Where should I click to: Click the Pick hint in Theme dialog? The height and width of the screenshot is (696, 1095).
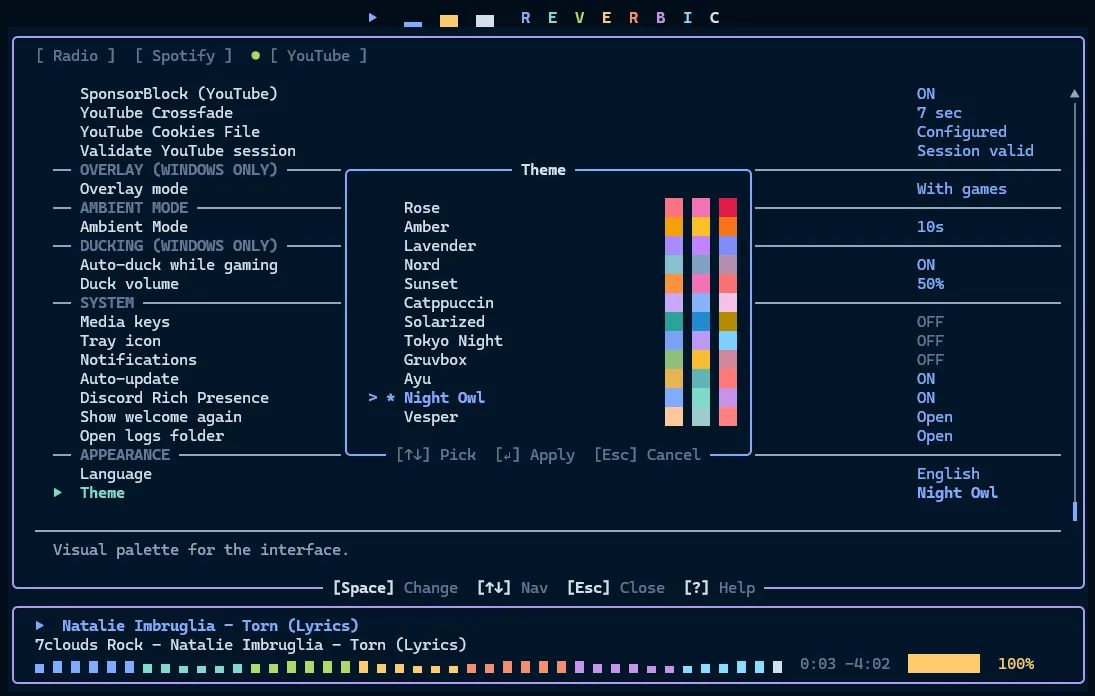click(x=436, y=454)
